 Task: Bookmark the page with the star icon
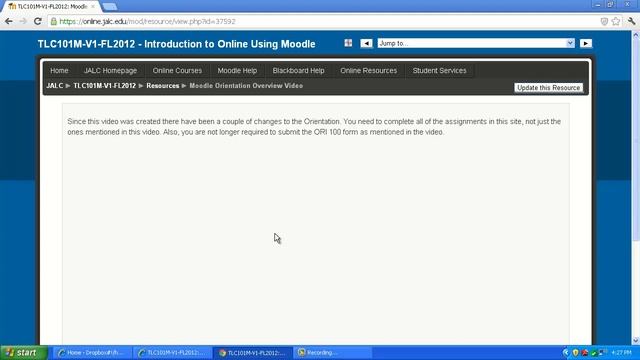pyautogui.click(x=616, y=21)
